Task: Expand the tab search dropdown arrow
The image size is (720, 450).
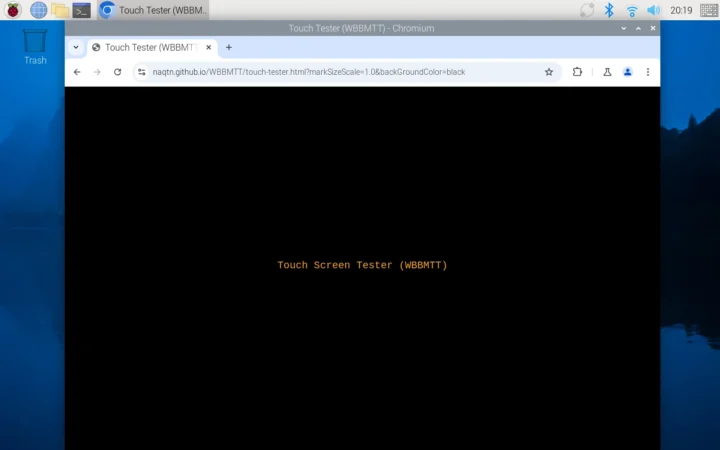Action: (76, 47)
